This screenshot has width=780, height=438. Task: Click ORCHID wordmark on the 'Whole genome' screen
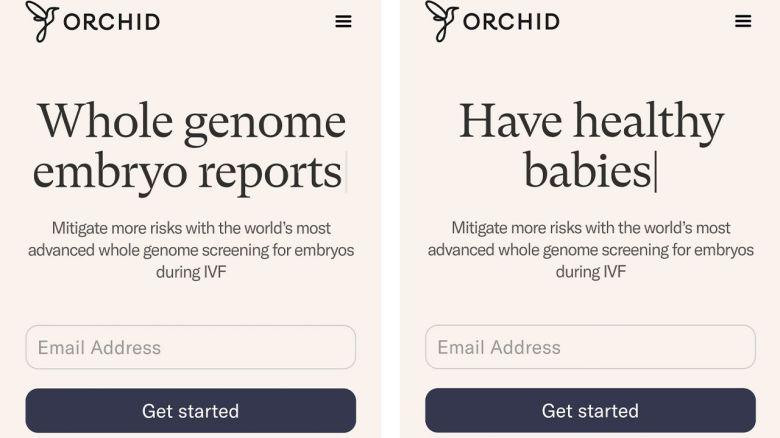[111, 22]
